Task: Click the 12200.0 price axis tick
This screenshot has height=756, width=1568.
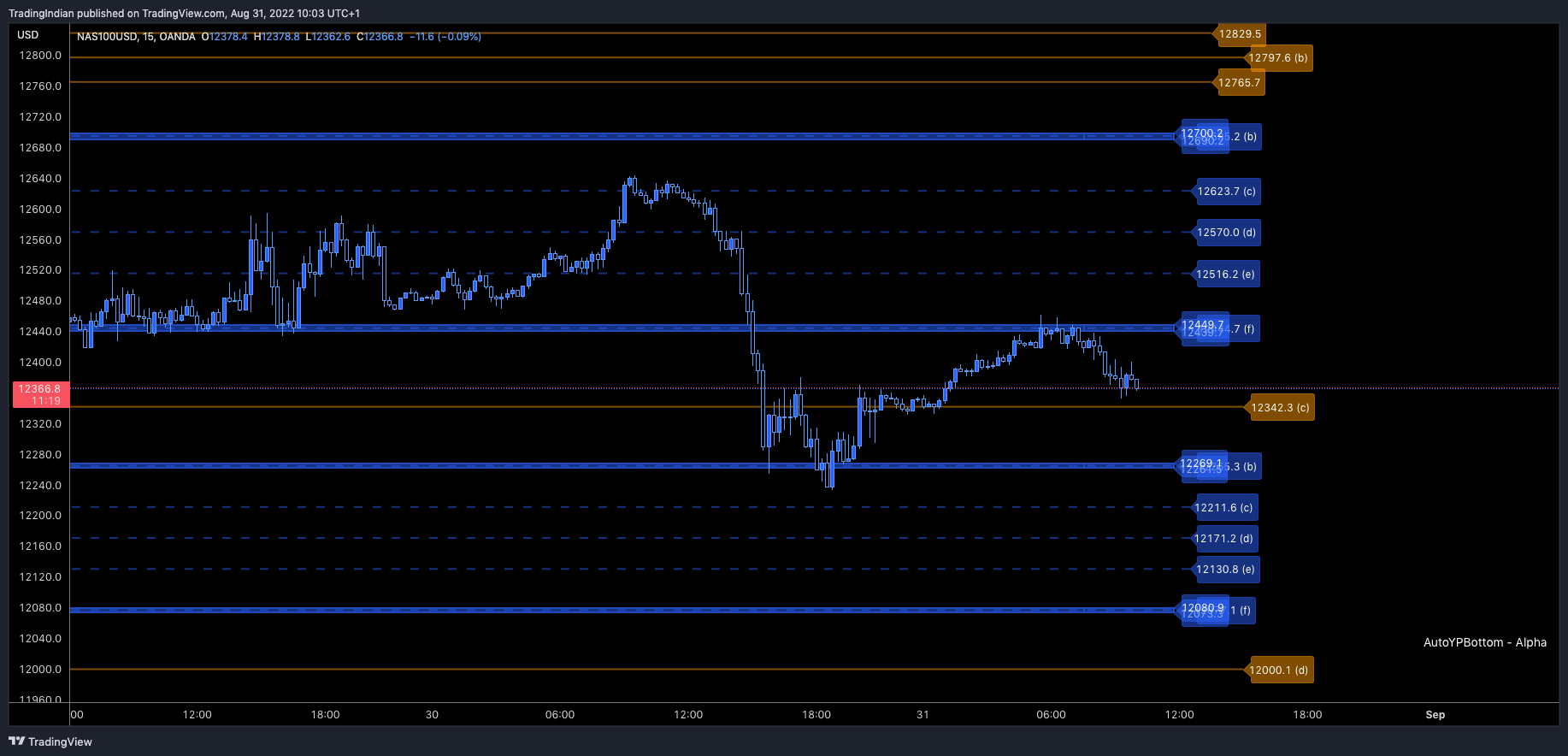Action: pos(40,516)
